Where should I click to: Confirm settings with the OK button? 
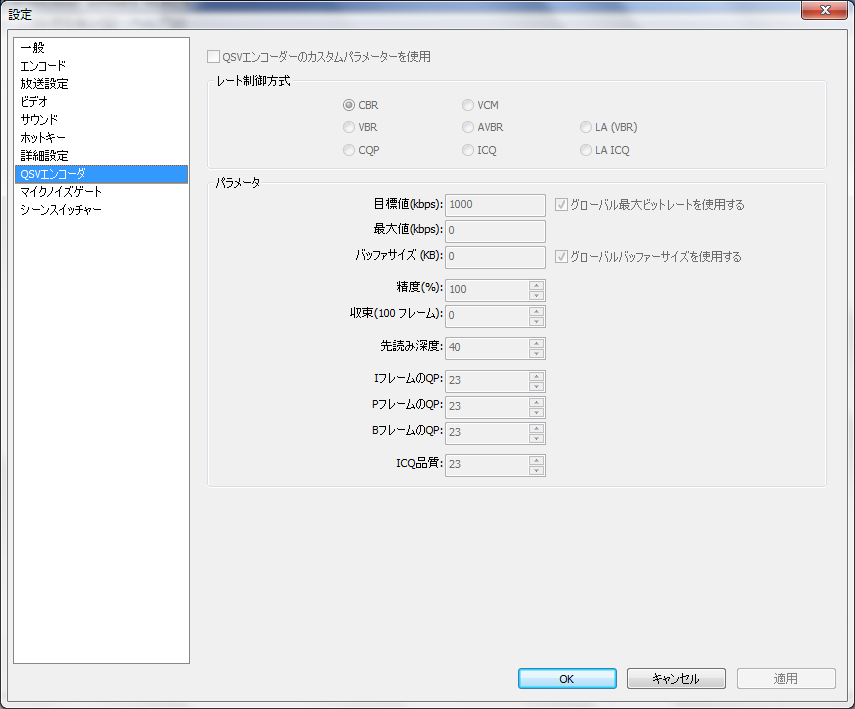tap(567, 678)
